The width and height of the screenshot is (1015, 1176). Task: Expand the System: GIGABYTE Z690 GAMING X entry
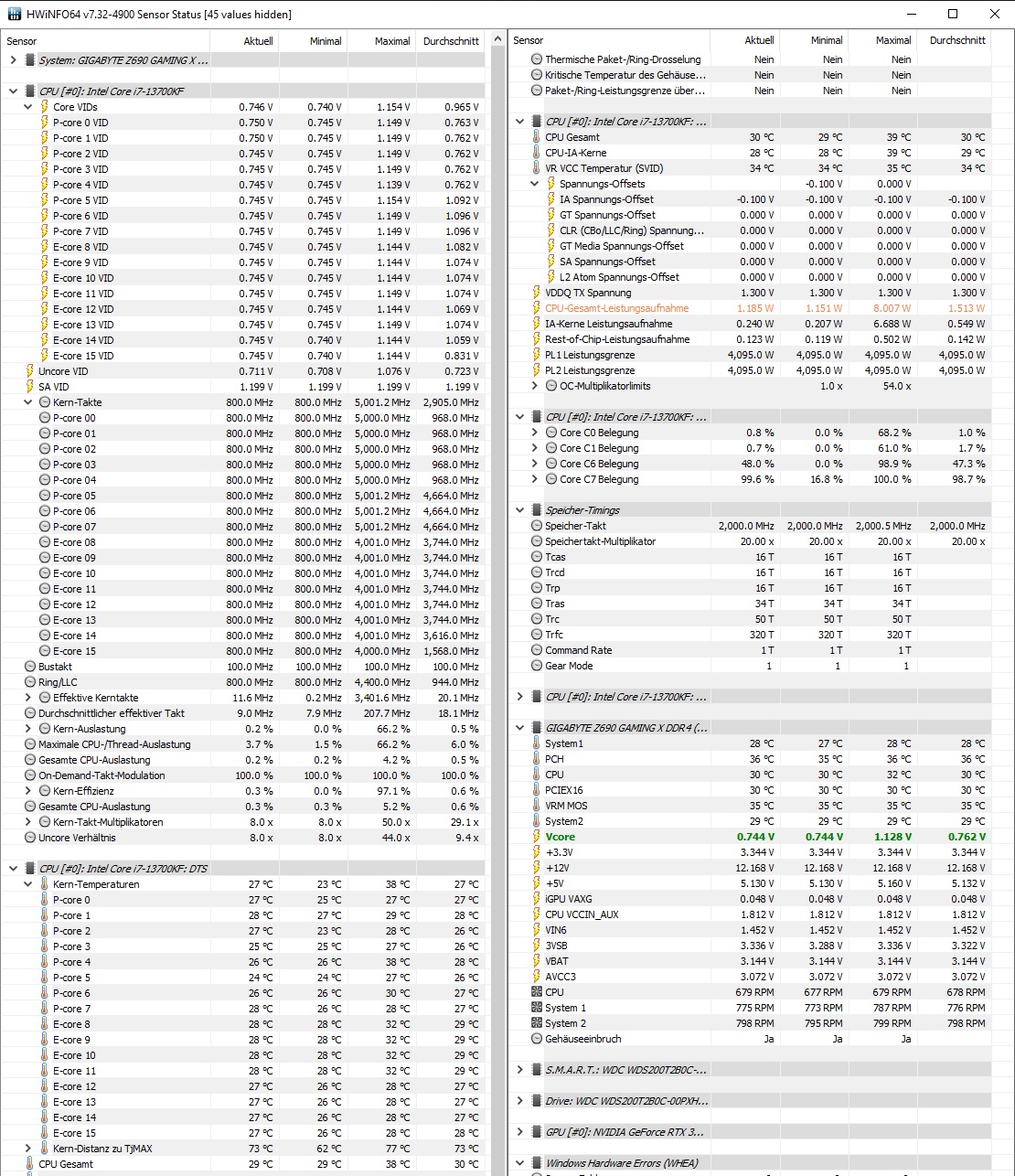coord(13,59)
